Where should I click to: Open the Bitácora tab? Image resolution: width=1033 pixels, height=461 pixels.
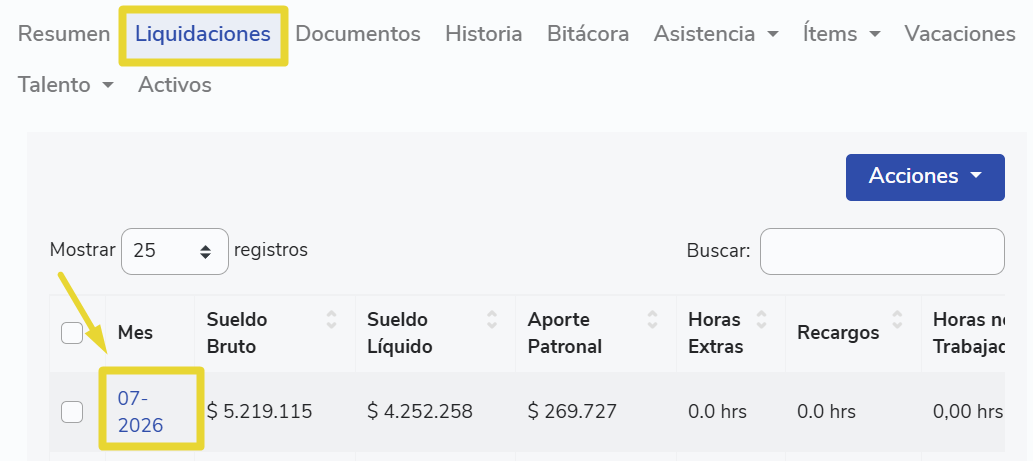point(588,34)
